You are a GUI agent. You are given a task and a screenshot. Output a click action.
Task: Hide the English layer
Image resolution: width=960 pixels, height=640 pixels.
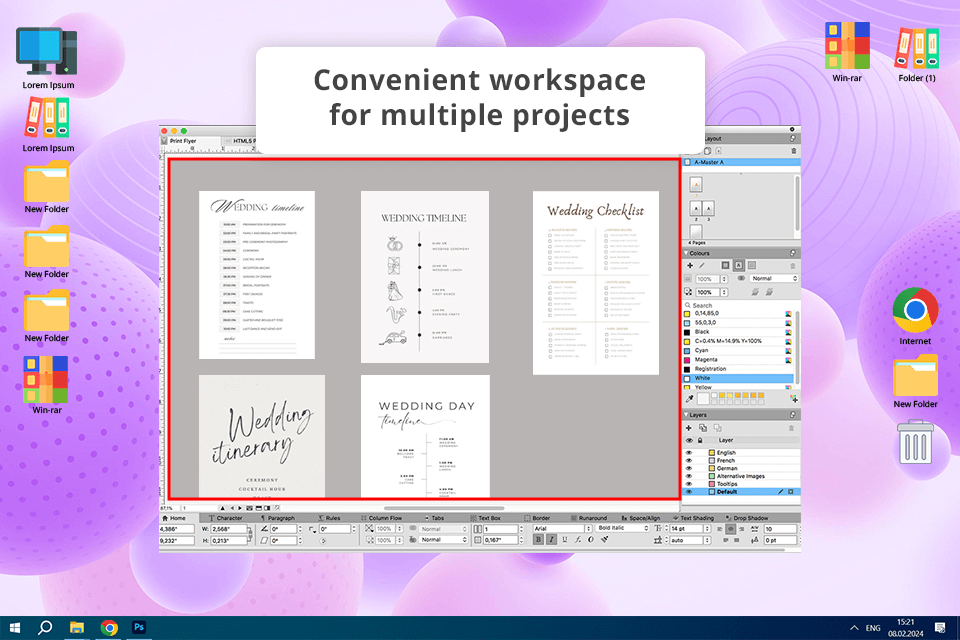[689, 453]
